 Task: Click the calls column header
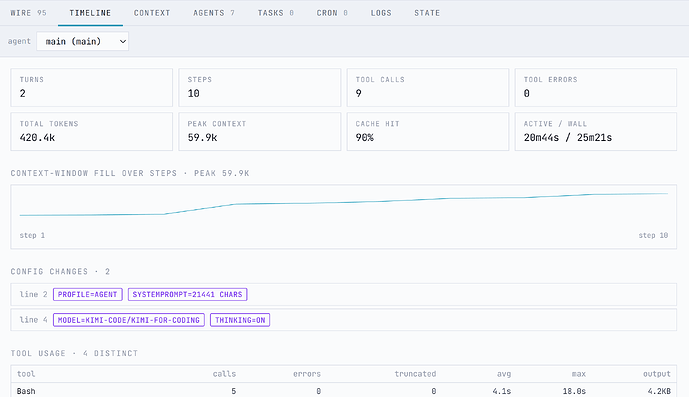click(x=224, y=374)
